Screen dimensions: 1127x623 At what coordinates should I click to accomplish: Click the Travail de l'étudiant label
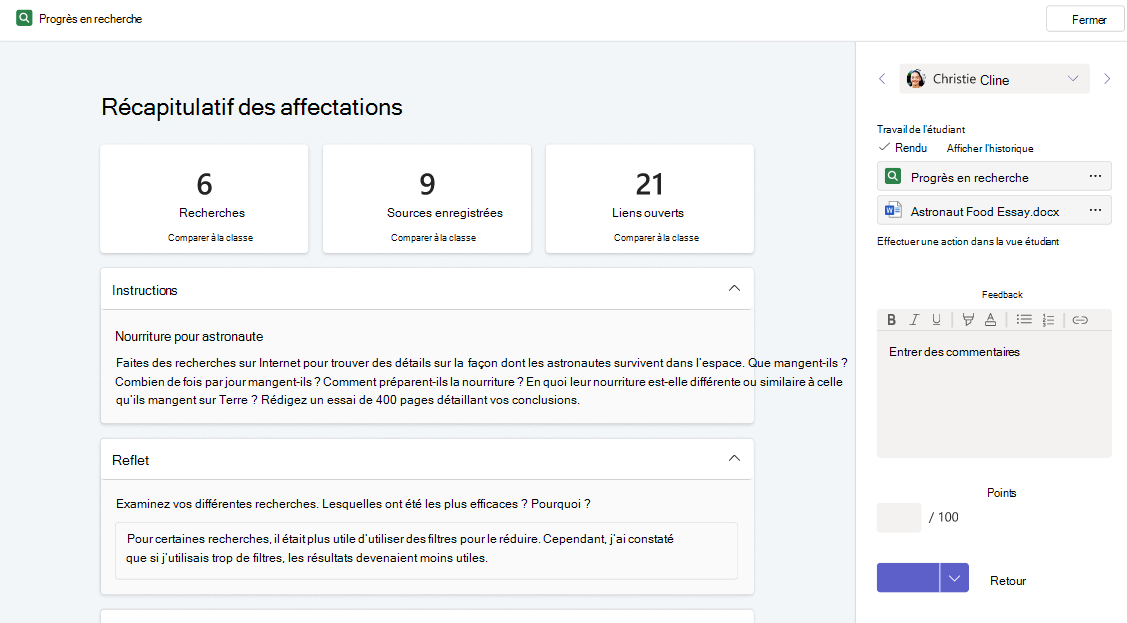[x=921, y=129]
